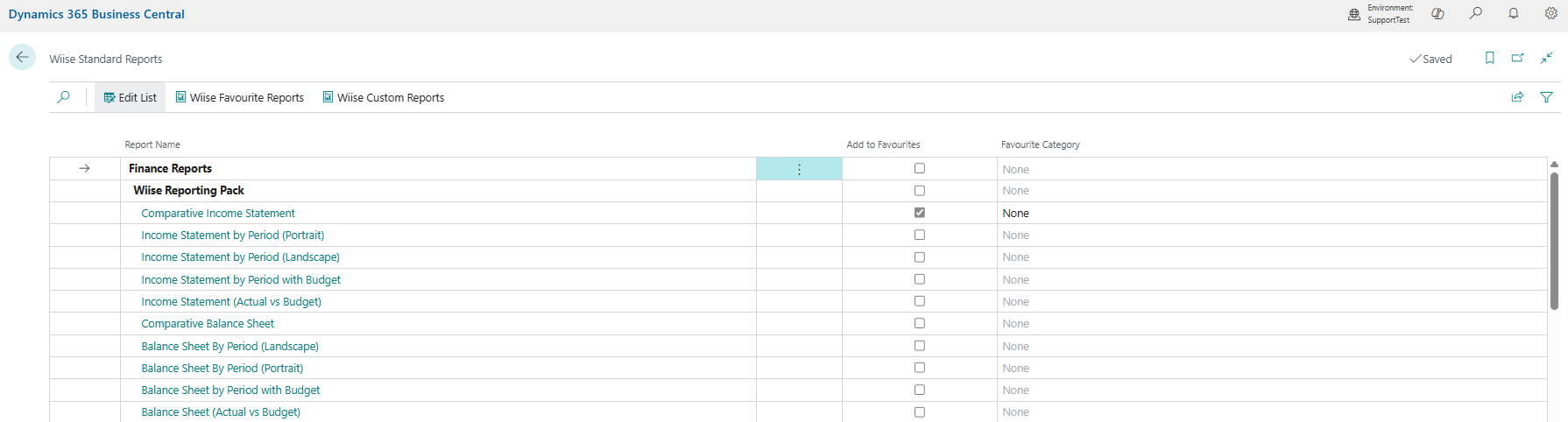Open Wiise Favourite Reports

[x=239, y=97]
